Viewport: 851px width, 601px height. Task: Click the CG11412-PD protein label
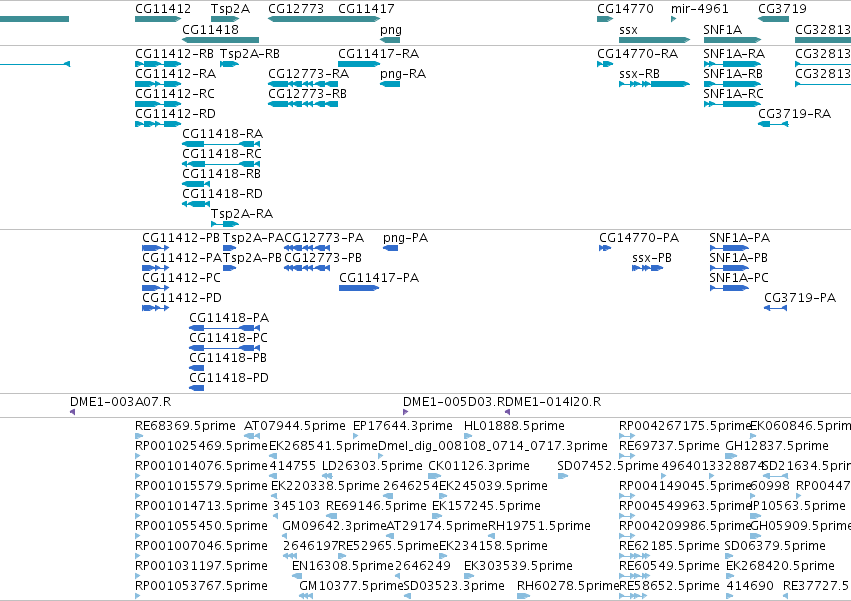(x=182, y=298)
